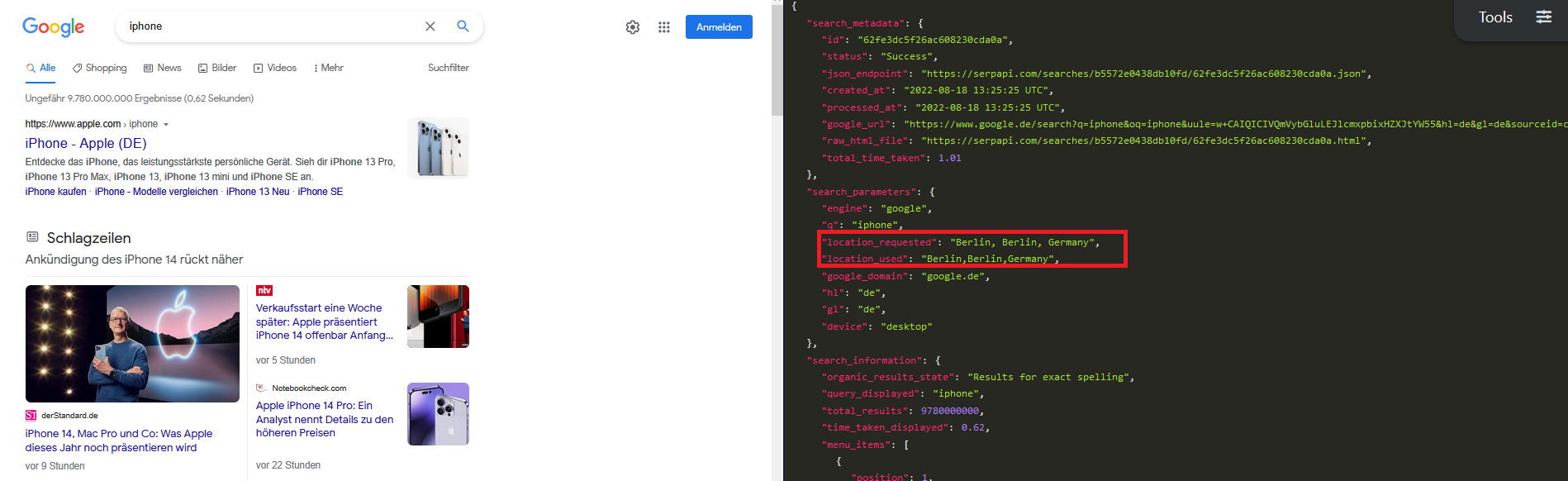
Task: Switch to the Bilder tab
Action: click(x=217, y=68)
